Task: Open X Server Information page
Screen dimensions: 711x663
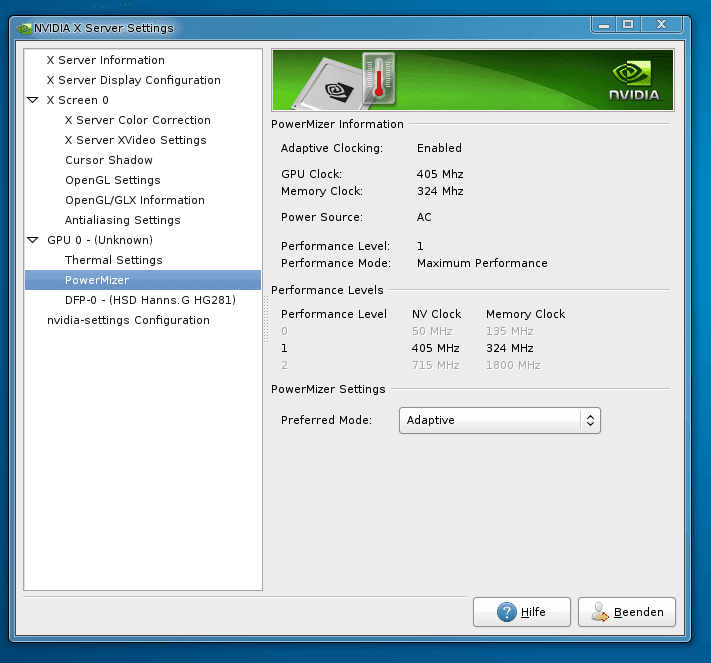Action: (x=106, y=60)
